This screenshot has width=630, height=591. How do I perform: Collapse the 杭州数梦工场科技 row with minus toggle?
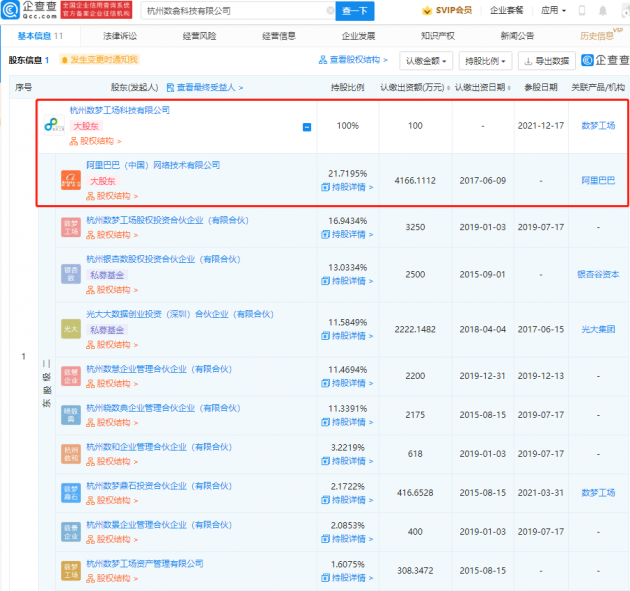307,127
